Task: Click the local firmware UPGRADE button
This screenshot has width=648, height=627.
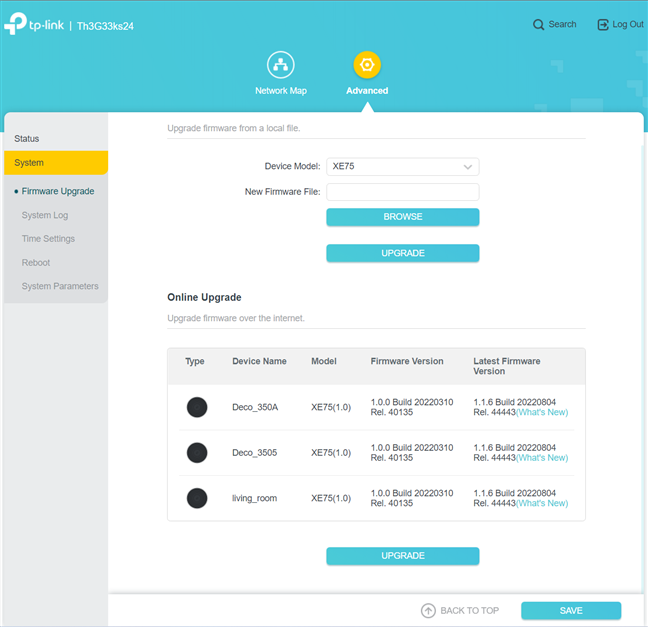Action: [x=403, y=253]
